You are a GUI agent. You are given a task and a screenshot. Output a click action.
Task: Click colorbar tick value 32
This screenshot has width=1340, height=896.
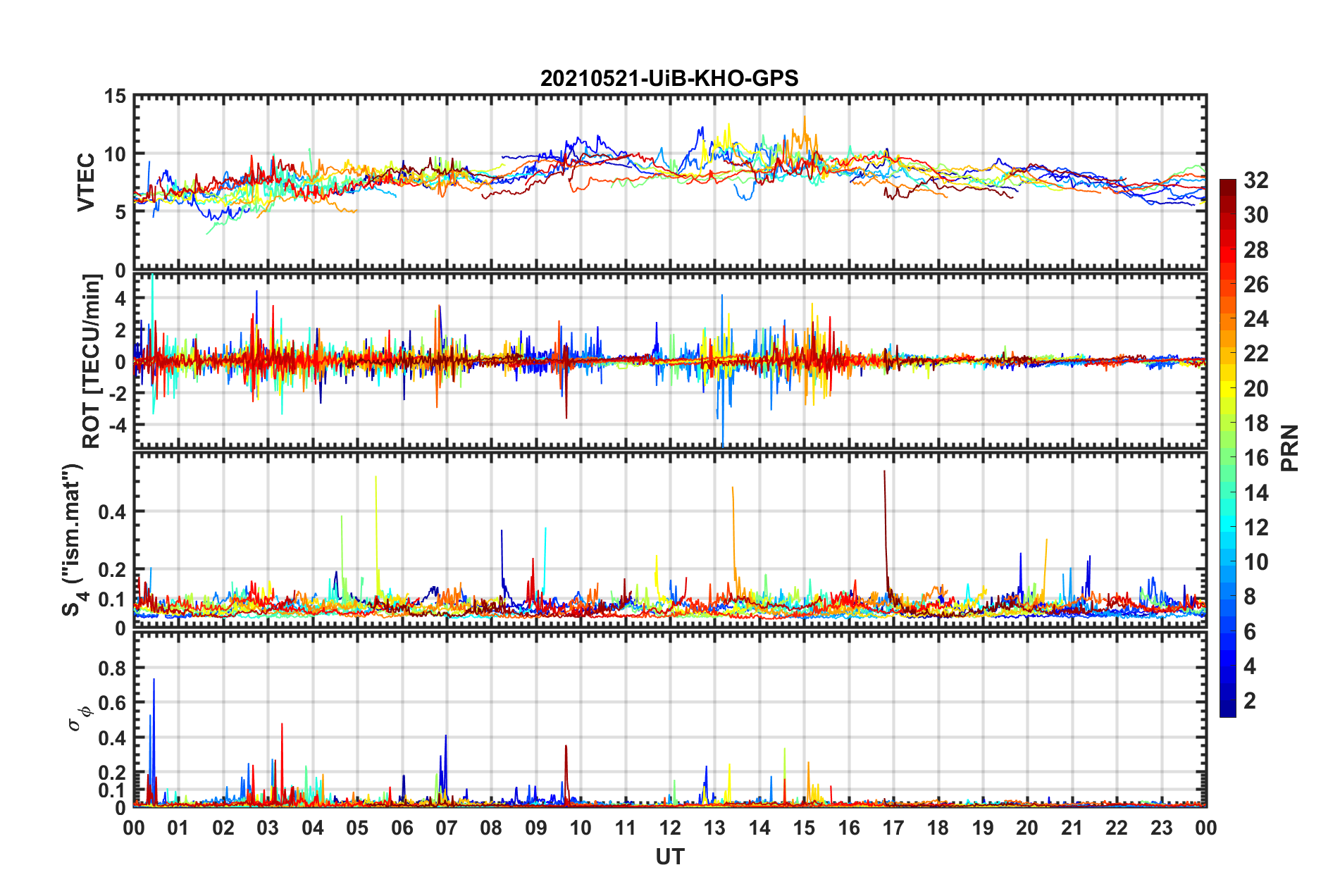click(x=1255, y=180)
